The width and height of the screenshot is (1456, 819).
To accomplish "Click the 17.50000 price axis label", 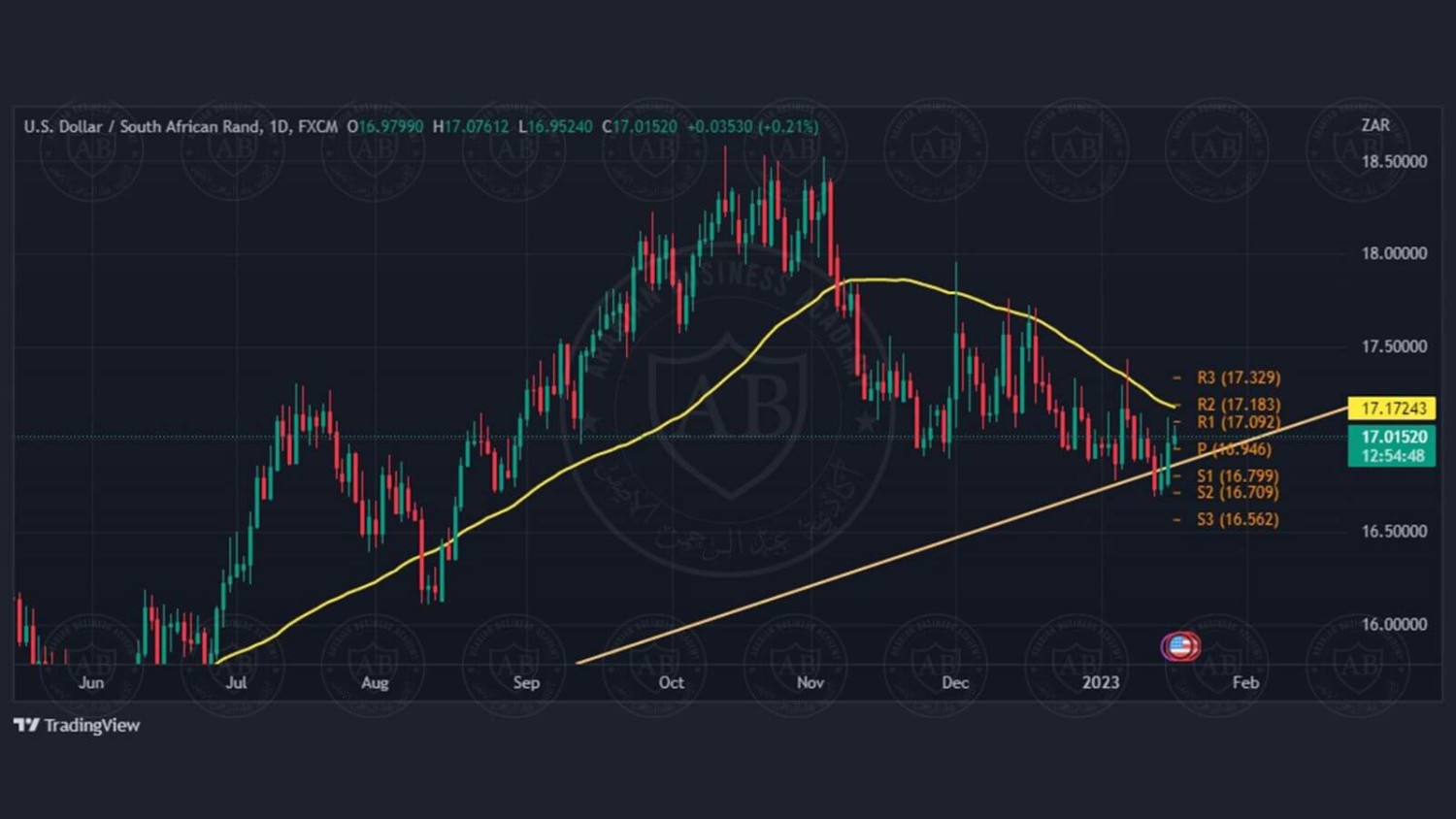I will pyautogui.click(x=1394, y=346).
